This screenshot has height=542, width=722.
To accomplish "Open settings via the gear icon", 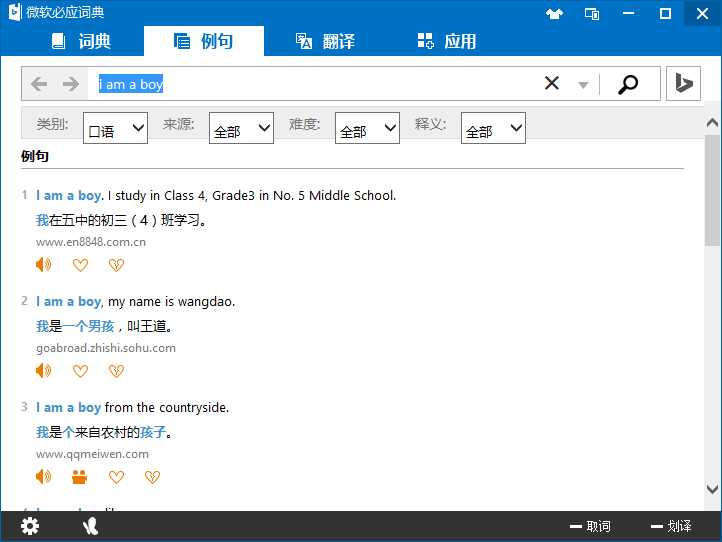I will [30, 526].
